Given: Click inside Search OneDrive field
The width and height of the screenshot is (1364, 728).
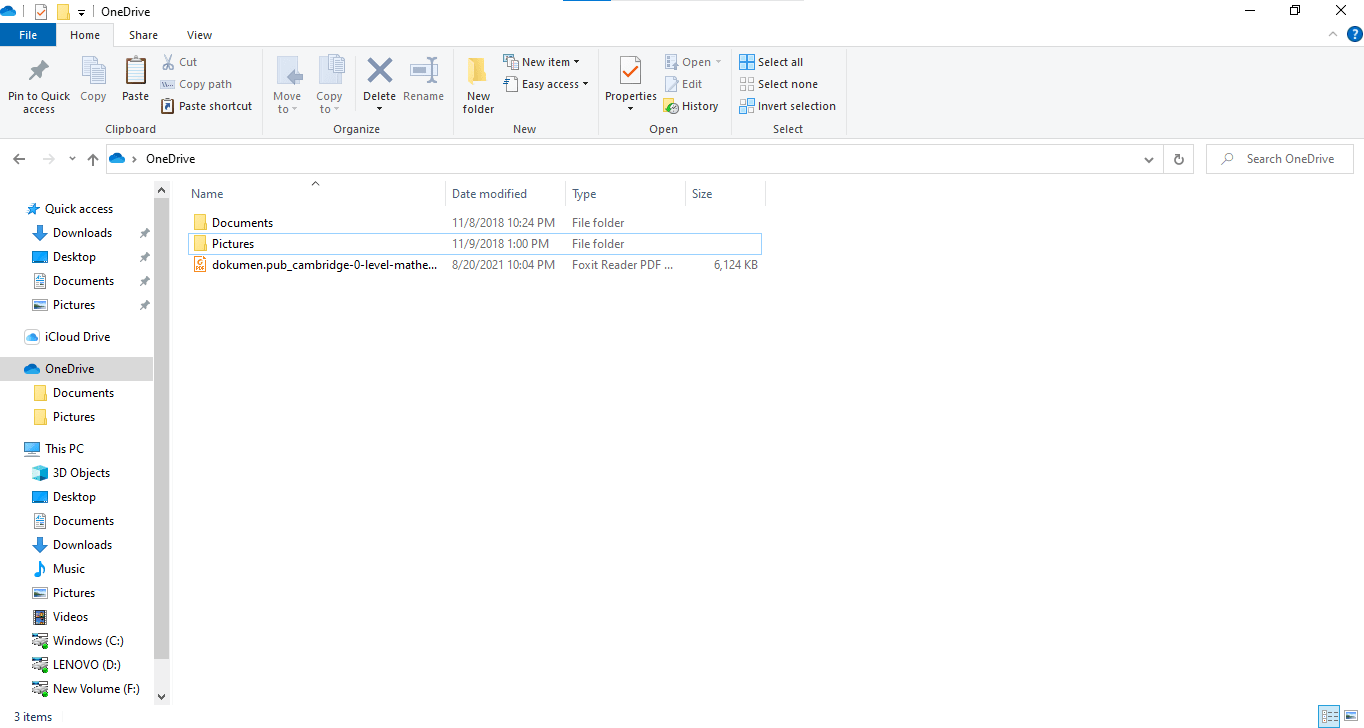Looking at the screenshot, I should coord(1280,159).
